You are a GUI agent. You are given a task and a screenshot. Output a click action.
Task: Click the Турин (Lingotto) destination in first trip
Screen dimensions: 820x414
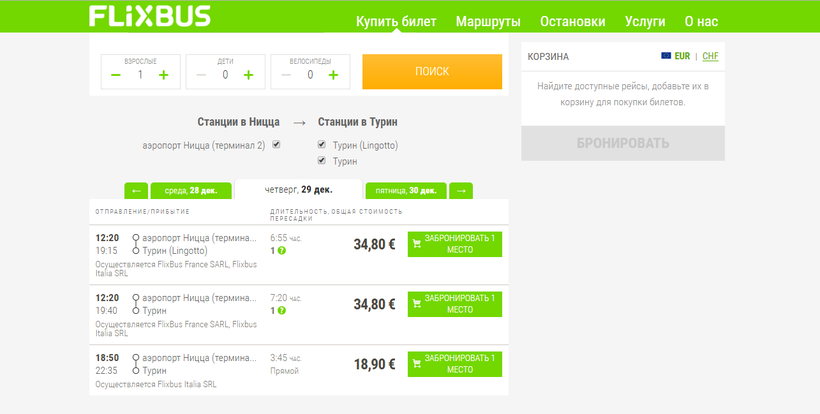[x=175, y=251]
